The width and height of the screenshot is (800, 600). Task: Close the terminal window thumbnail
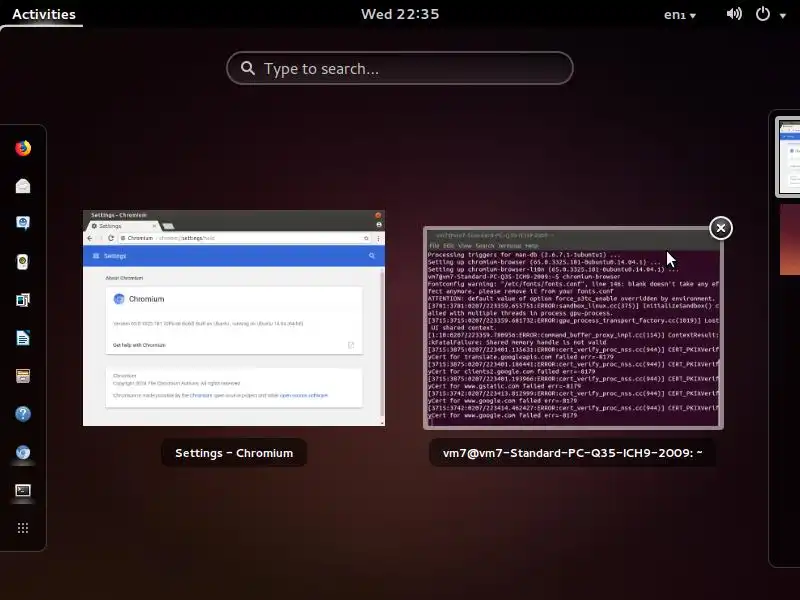pos(720,228)
